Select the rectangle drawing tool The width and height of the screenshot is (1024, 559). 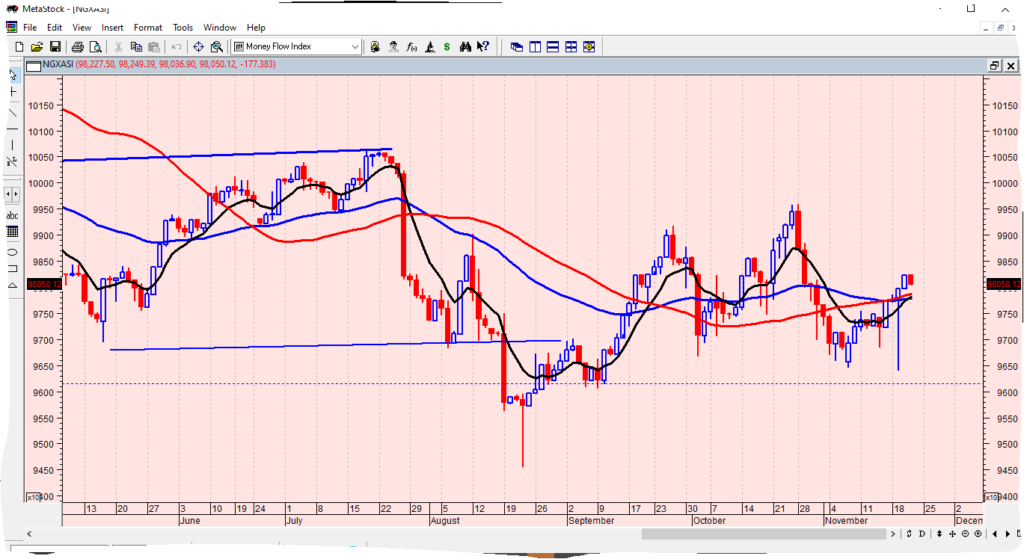(x=13, y=268)
